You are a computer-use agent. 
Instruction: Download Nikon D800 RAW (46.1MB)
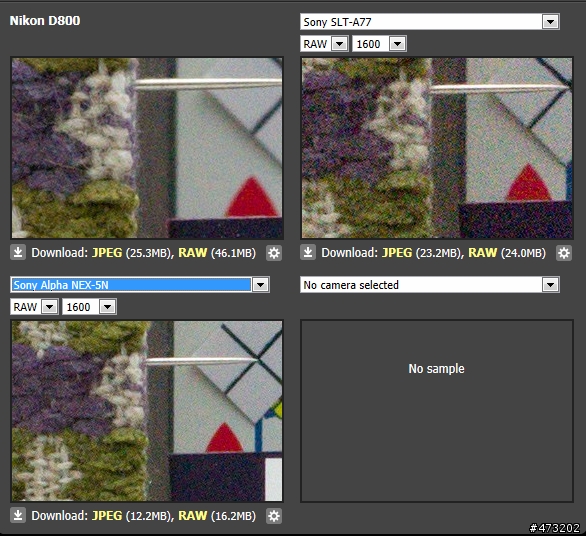pos(192,253)
